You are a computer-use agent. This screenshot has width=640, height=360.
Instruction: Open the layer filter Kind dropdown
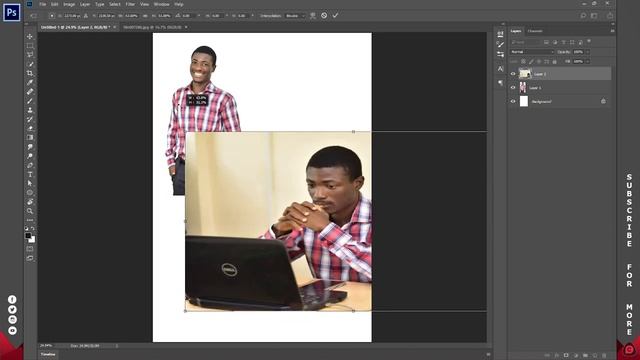[525, 42]
